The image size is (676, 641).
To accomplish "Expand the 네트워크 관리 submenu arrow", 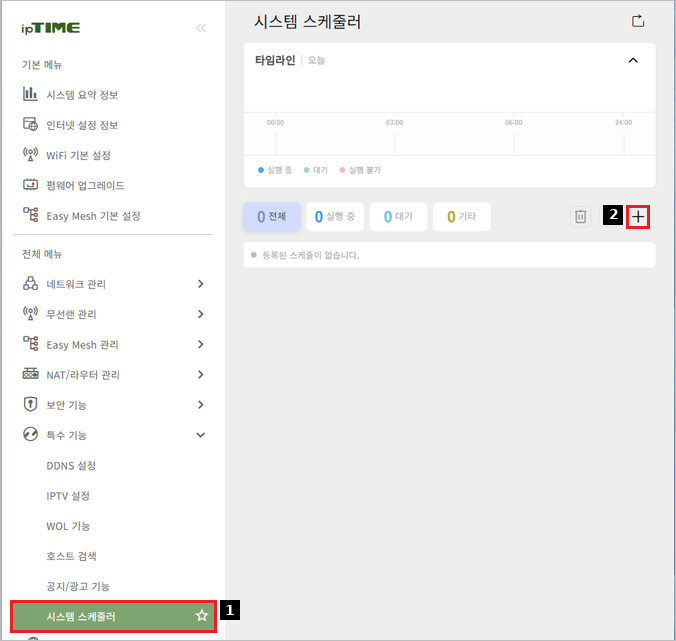I will point(200,284).
